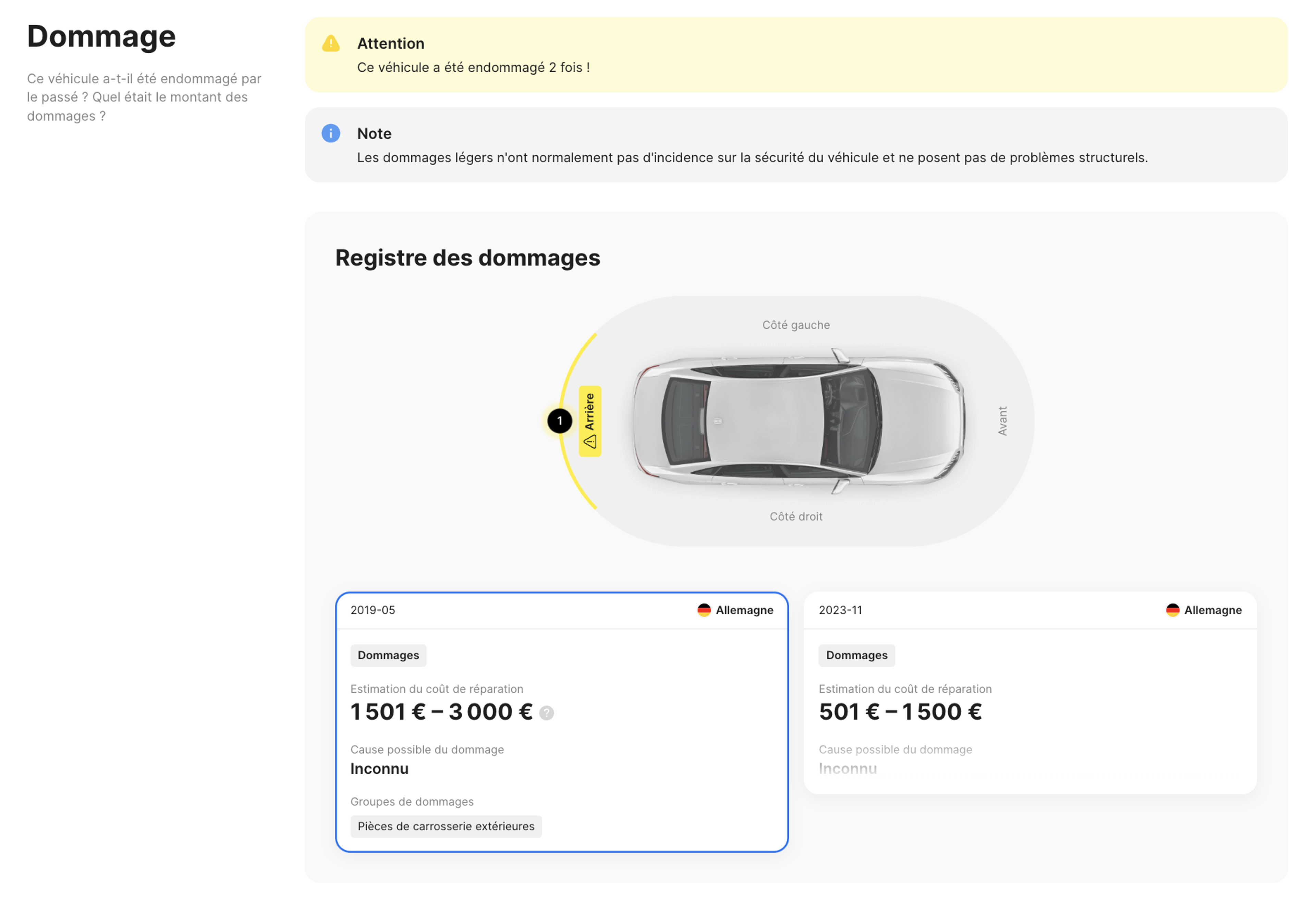Click the blue info Note icon
Image resolution: width=1316 pixels, height=901 pixels.
pos(331,134)
